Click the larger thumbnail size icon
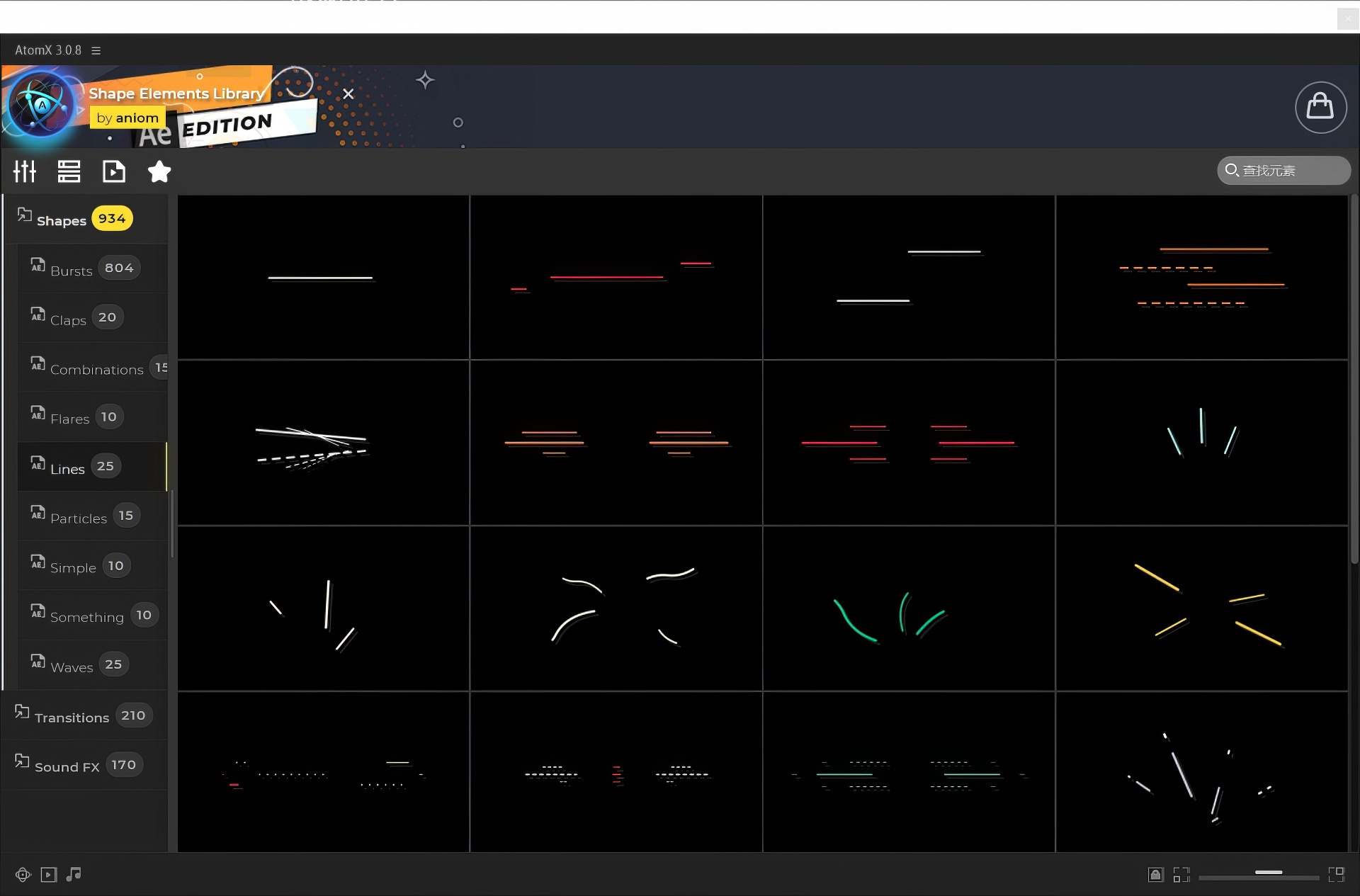Image resolution: width=1360 pixels, height=896 pixels. click(1337, 875)
